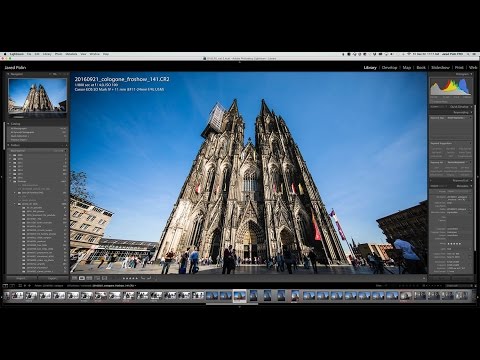Switch to Compare view icon
This screenshot has height=360, width=480.
89,278
